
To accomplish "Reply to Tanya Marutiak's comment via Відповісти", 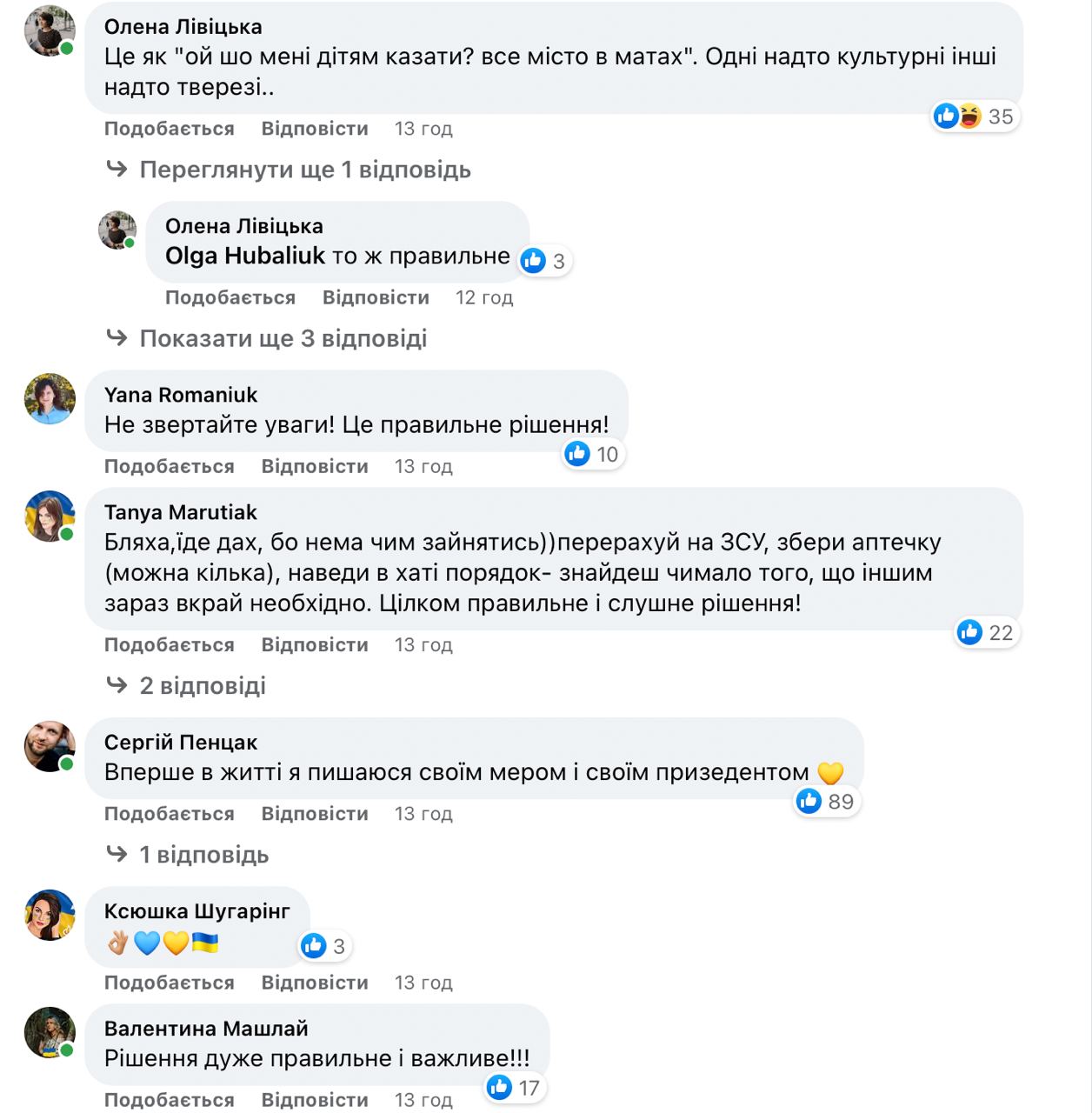I will [315, 645].
